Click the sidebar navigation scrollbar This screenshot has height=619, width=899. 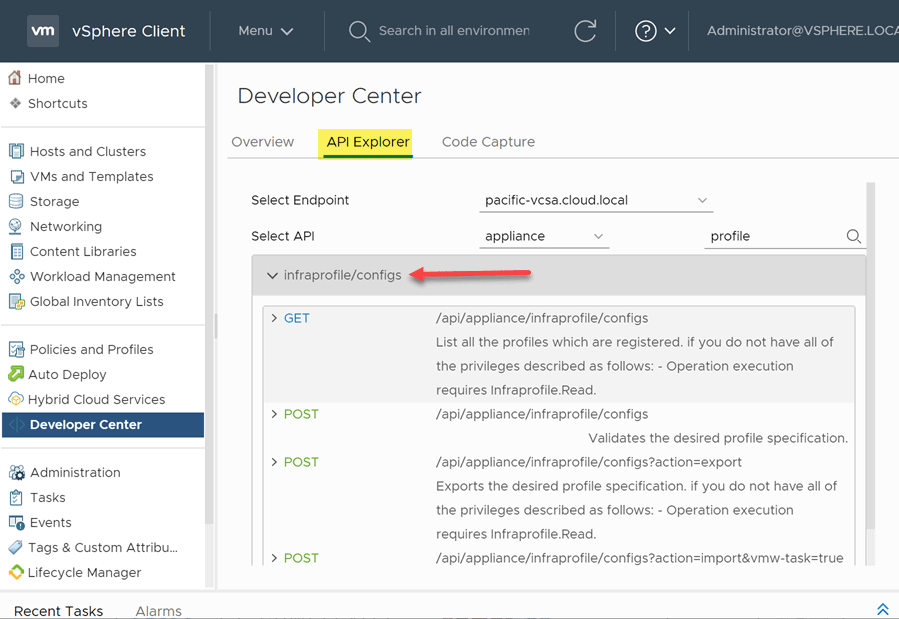(209, 293)
